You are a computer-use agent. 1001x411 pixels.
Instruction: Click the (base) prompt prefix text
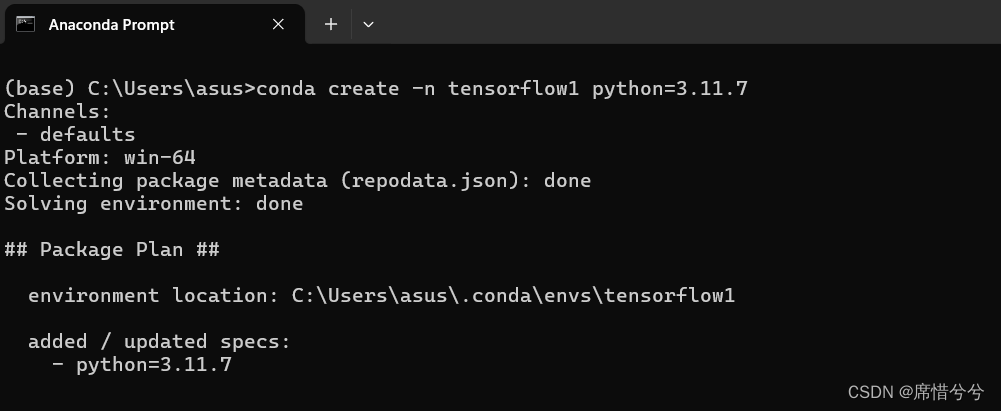pyautogui.click(x=40, y=88)
